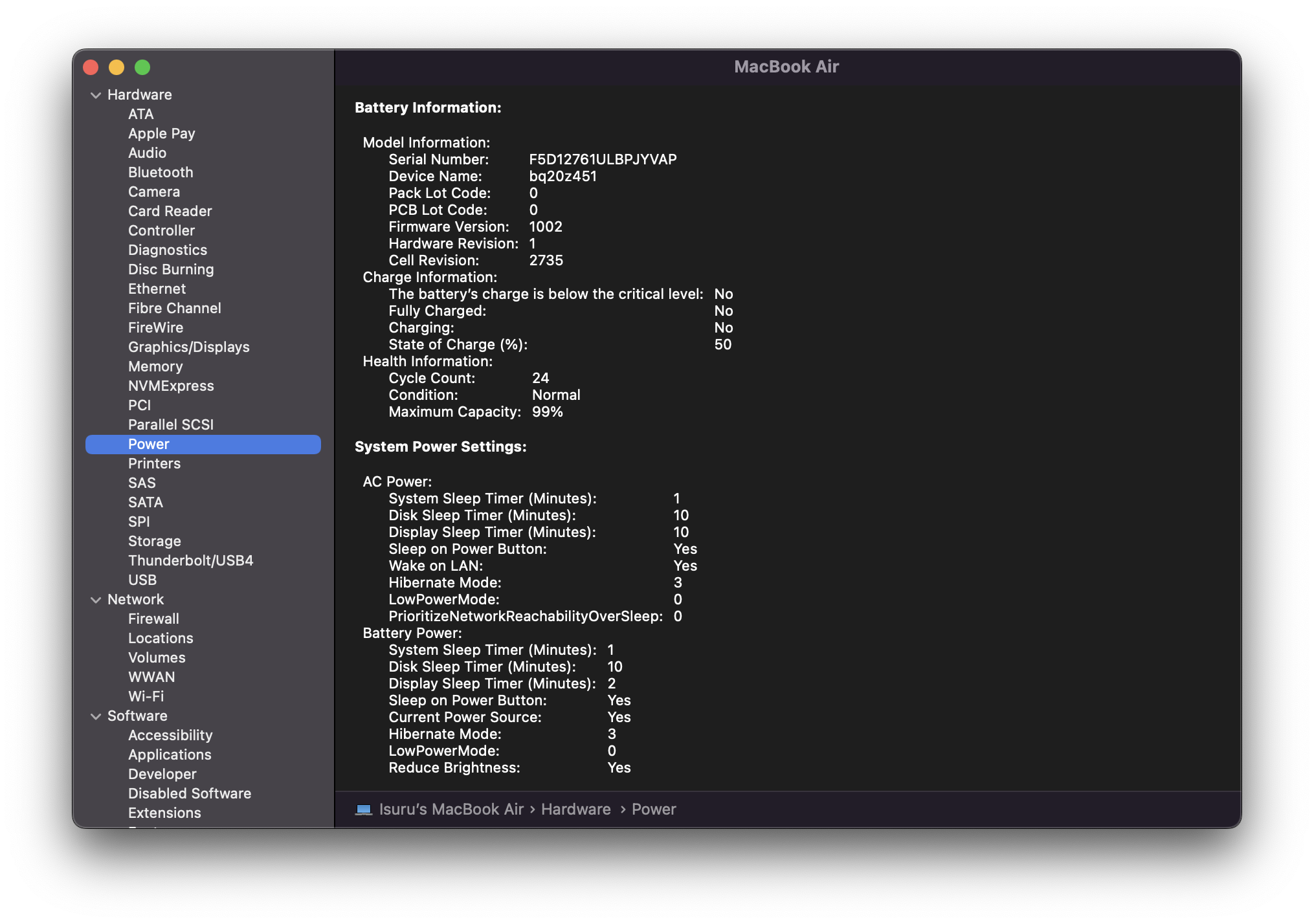Viewport: 1314px width, 924px height.
Task: Select the battery serial number value
Action: point(602,159)
